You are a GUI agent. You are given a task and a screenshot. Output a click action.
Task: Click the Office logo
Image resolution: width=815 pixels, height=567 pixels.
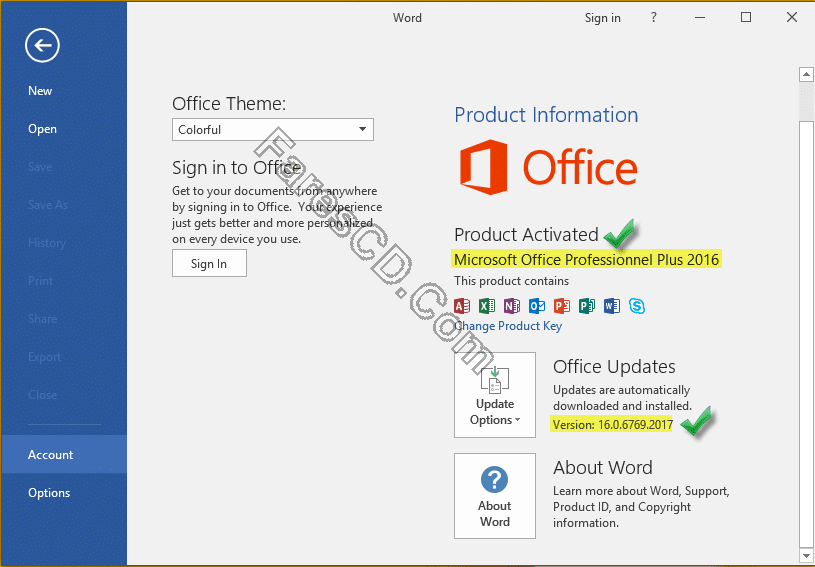548,167
